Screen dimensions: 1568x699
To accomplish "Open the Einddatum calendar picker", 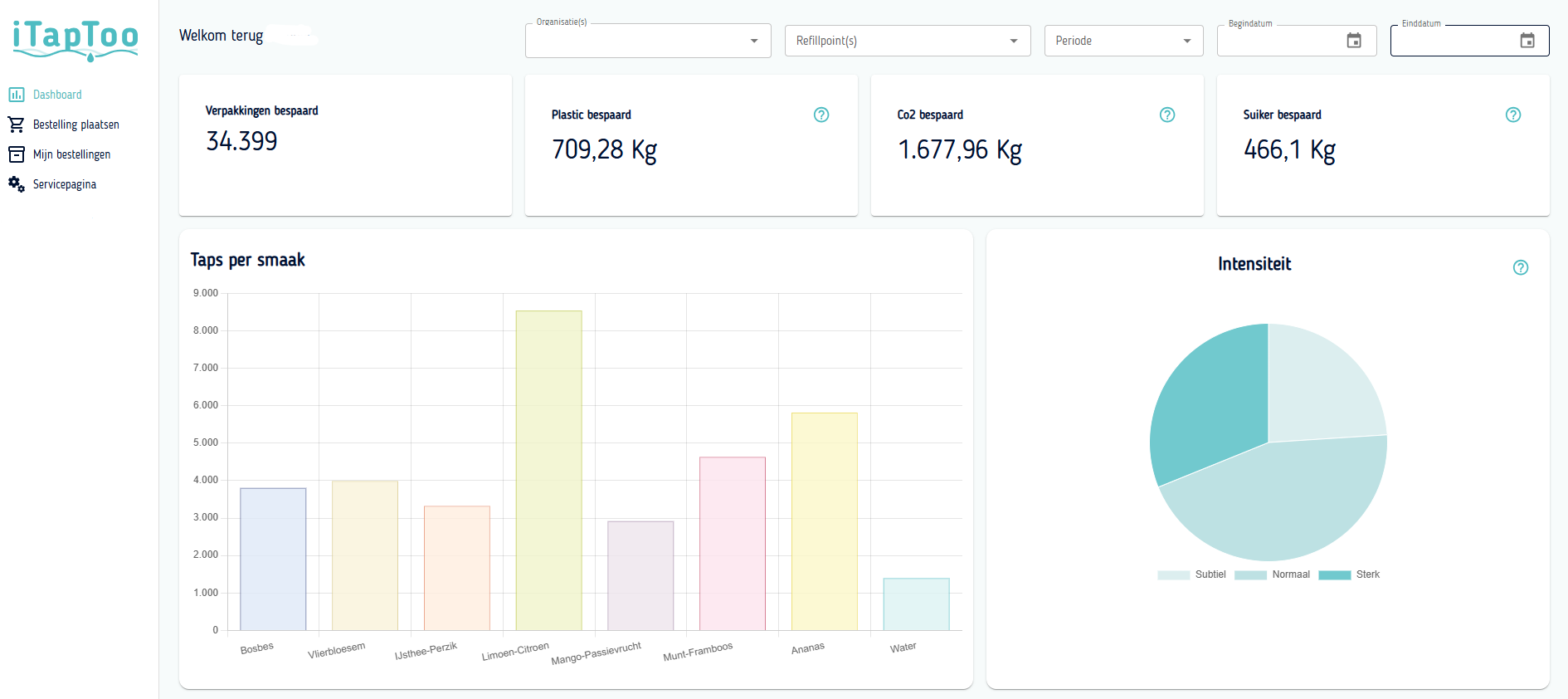I will tap(1527, 41).
